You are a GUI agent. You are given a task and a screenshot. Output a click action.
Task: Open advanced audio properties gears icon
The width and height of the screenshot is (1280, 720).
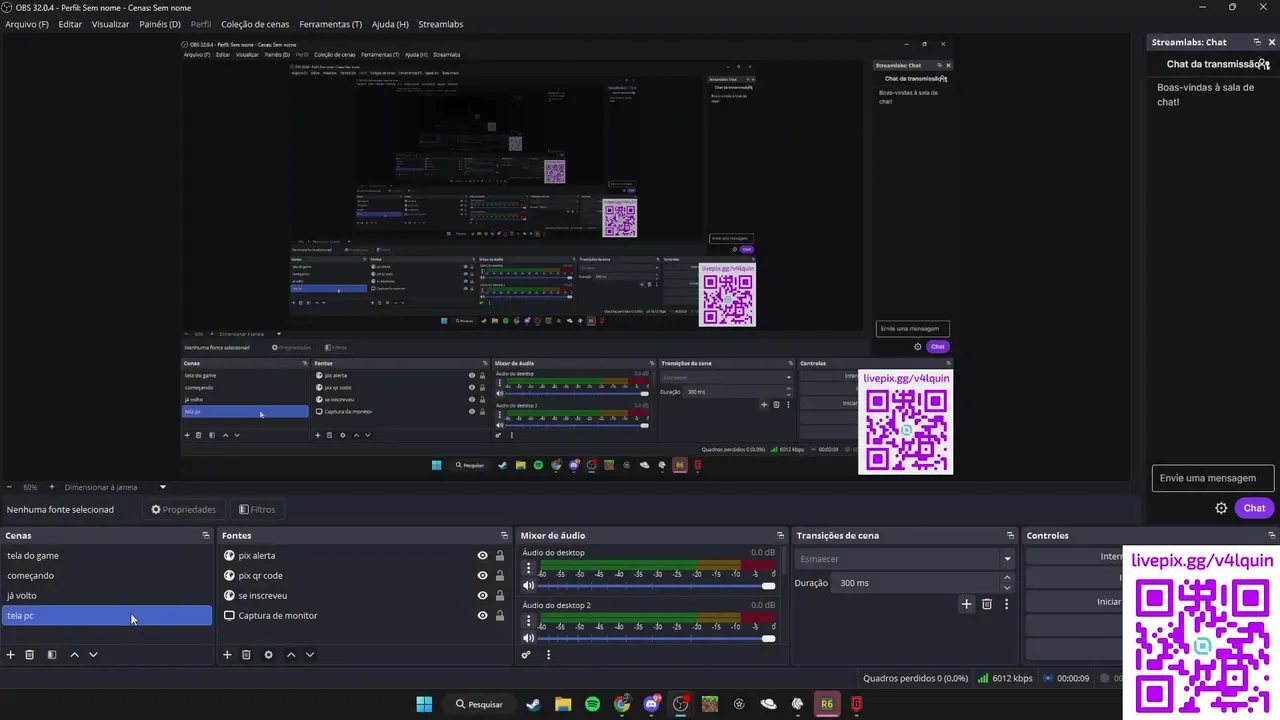526,655
